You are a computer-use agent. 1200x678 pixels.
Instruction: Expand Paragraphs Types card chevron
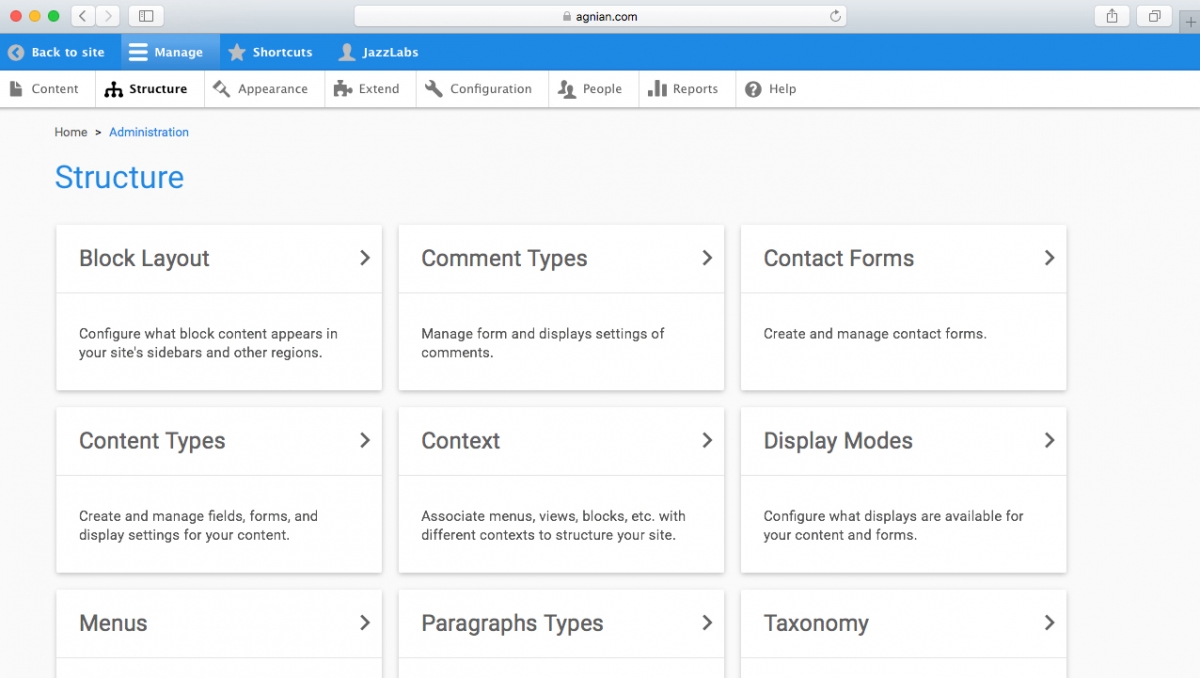coord(707,622)
